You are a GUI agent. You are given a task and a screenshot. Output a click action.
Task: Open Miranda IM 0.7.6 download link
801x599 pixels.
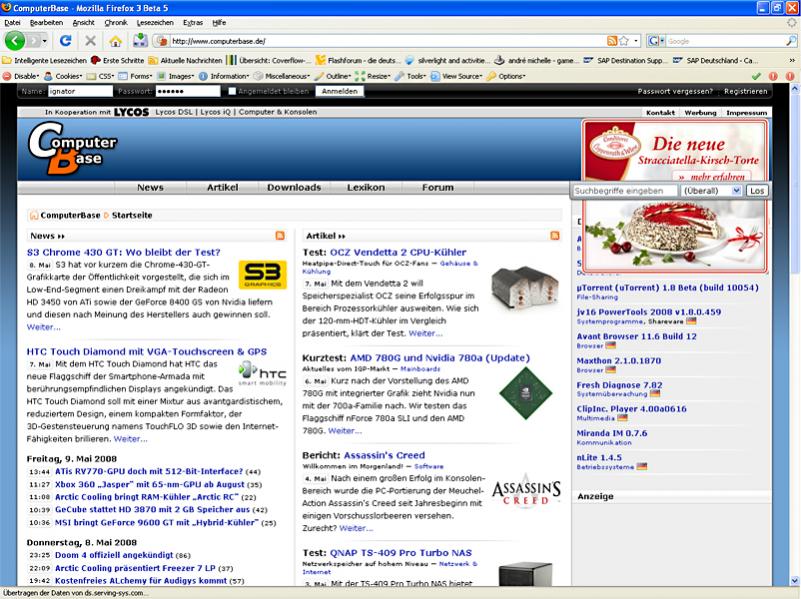click(611, 433)
